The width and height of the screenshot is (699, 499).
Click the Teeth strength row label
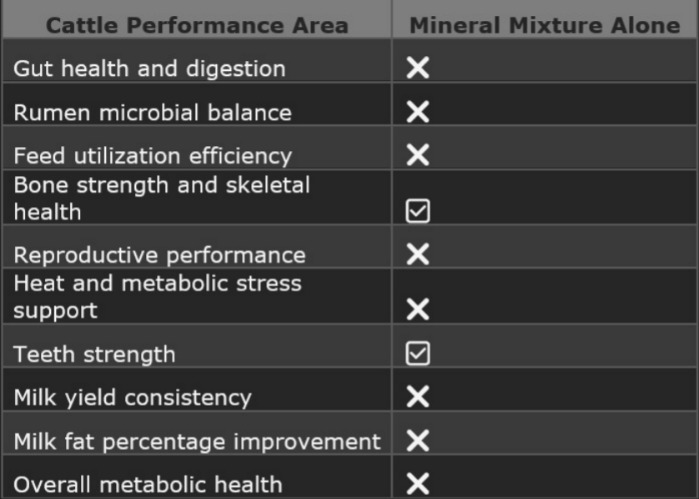[94, 354]
